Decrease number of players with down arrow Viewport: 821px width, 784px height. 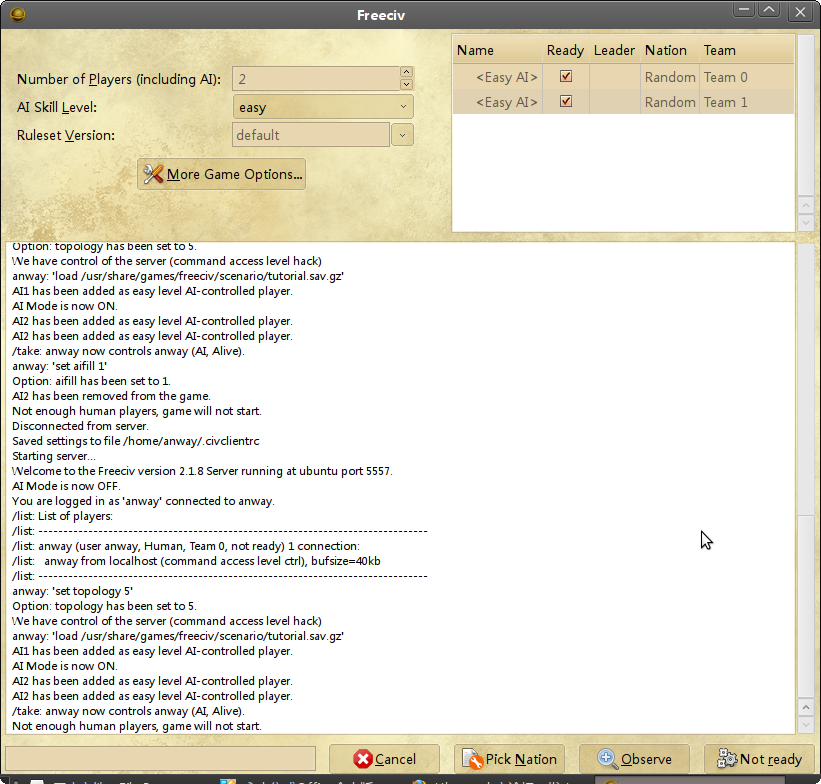point(406,84)
